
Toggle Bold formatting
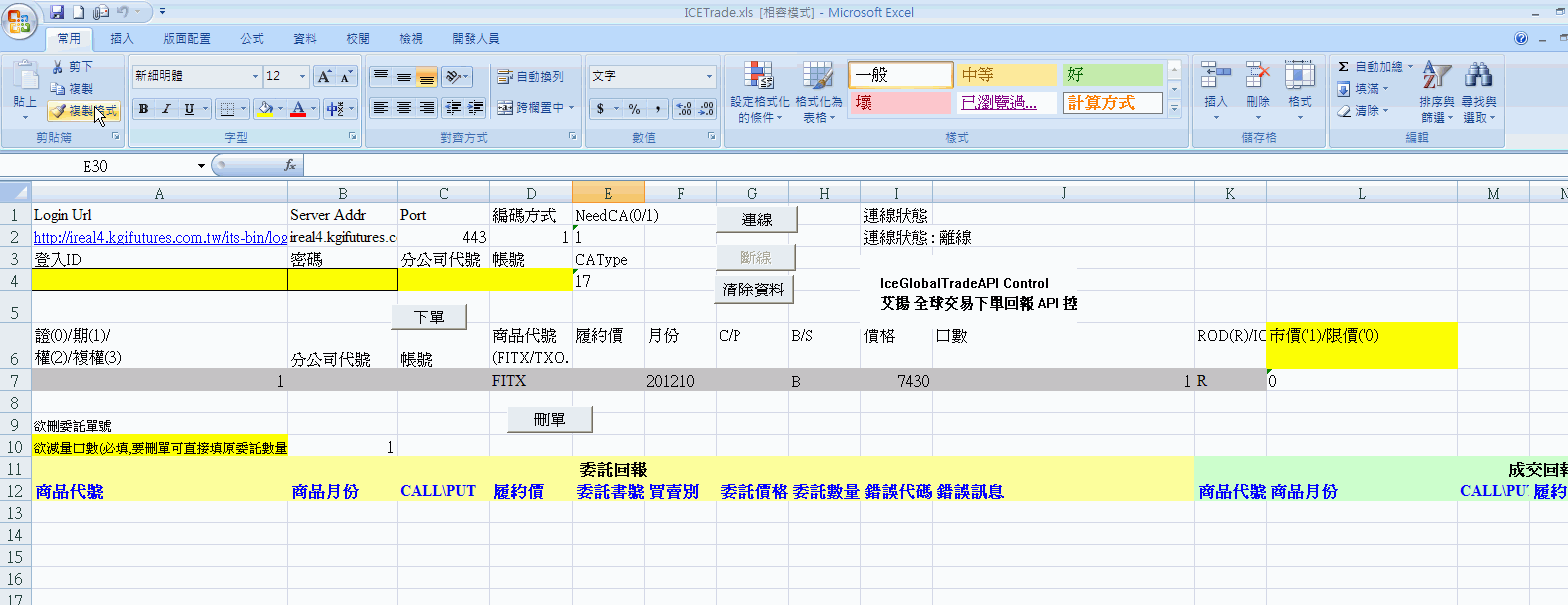pos(144,108)
